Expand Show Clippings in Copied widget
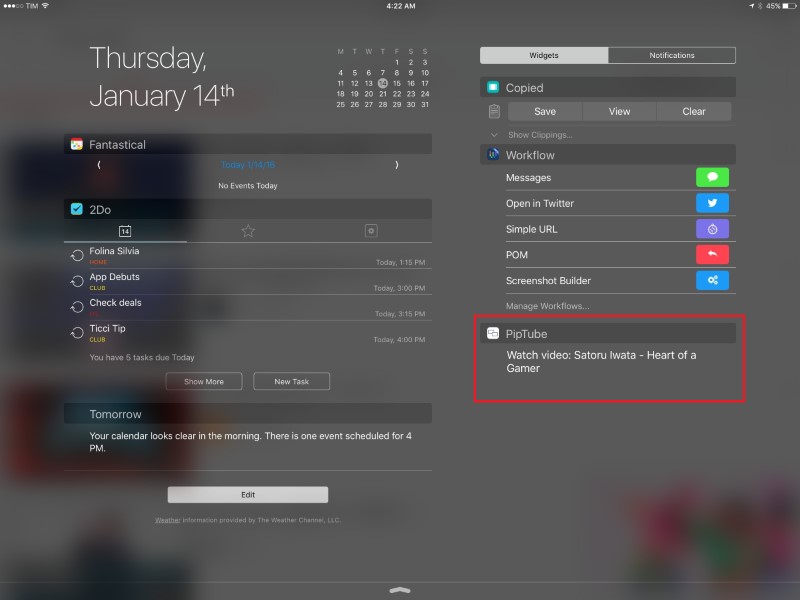The image size is (800, 600). point(538,135)
